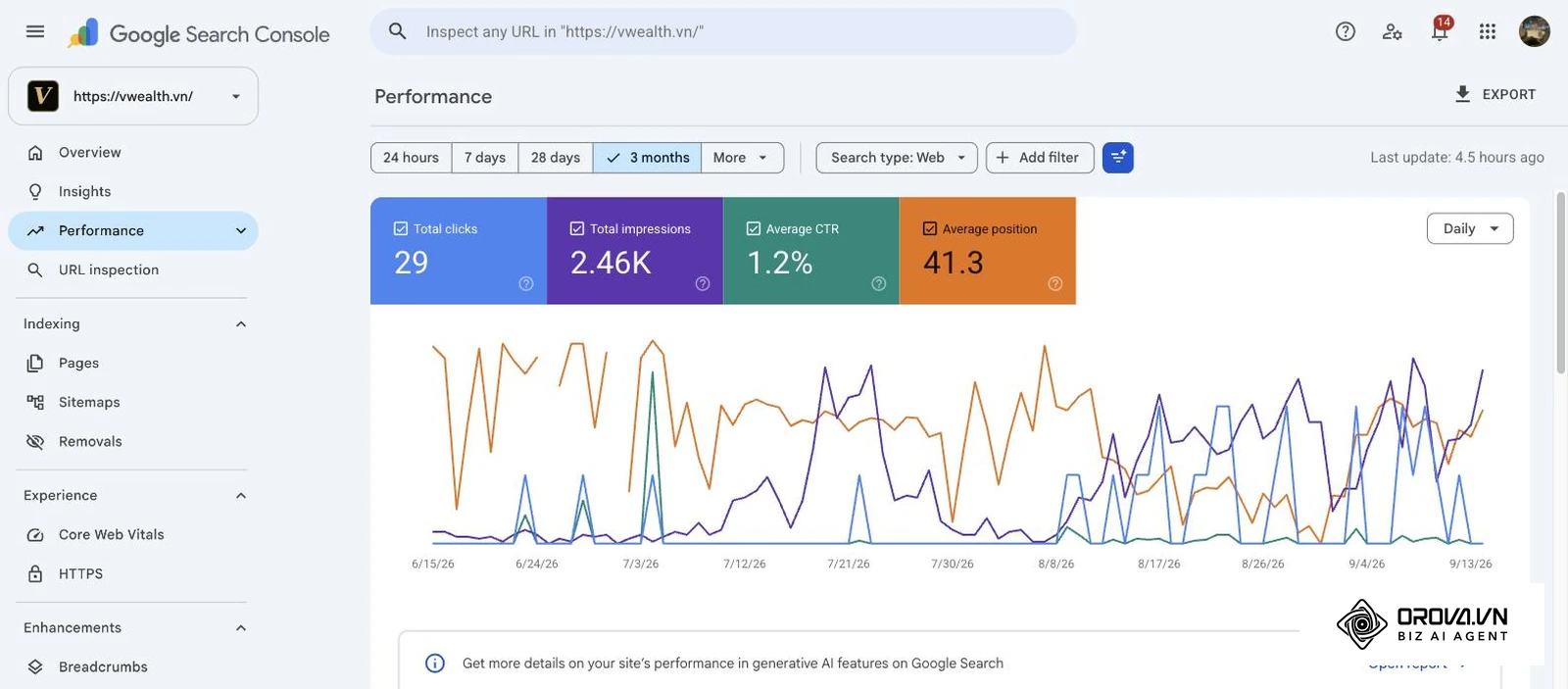
Task: Open the Help question mark icon
Action: [1346, 31]
